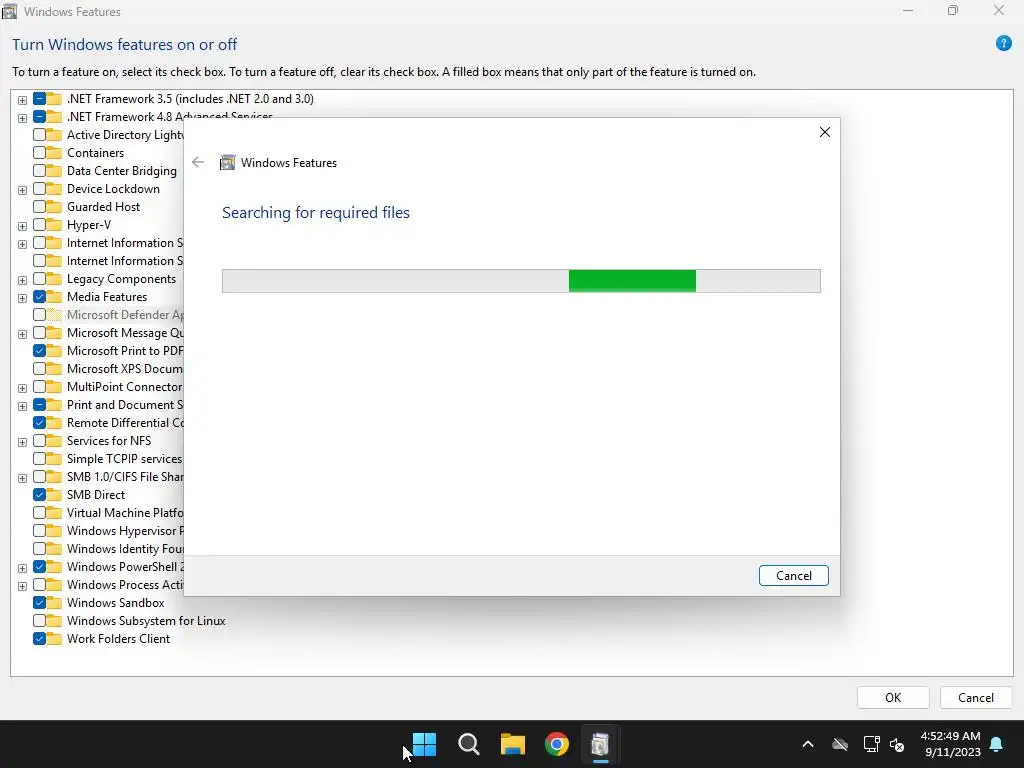Click the muted volume tray icon
The width and height of the screenshot is (1024, 768).
click(897, 744)
